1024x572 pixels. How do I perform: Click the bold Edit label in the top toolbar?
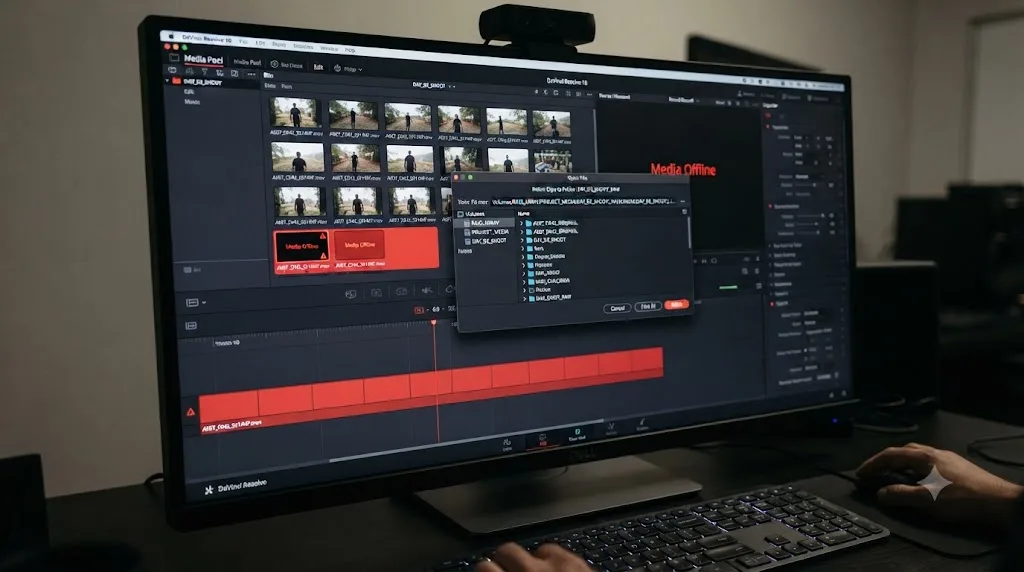[318, 67]
